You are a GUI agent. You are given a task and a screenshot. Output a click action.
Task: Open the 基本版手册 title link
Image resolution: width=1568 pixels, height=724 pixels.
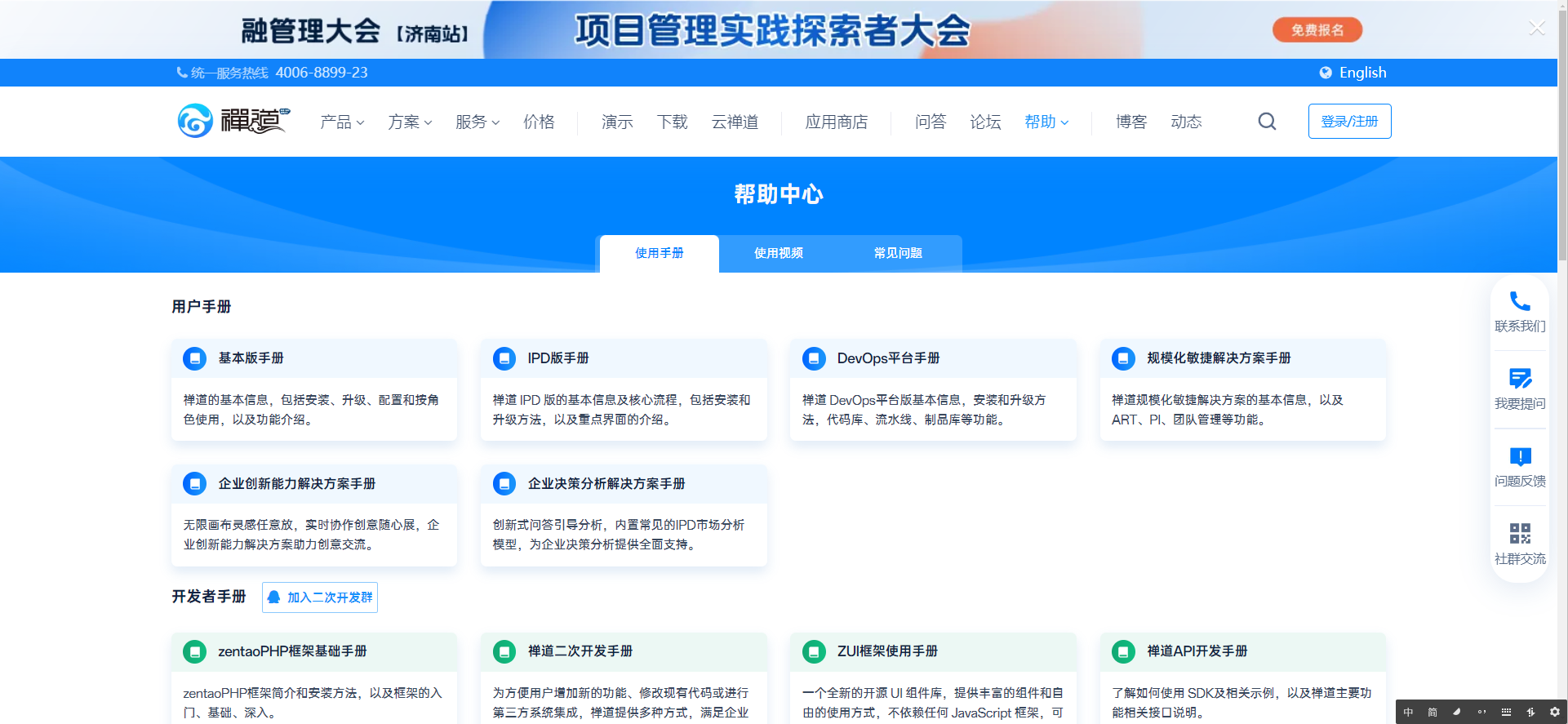click(251, 358)
